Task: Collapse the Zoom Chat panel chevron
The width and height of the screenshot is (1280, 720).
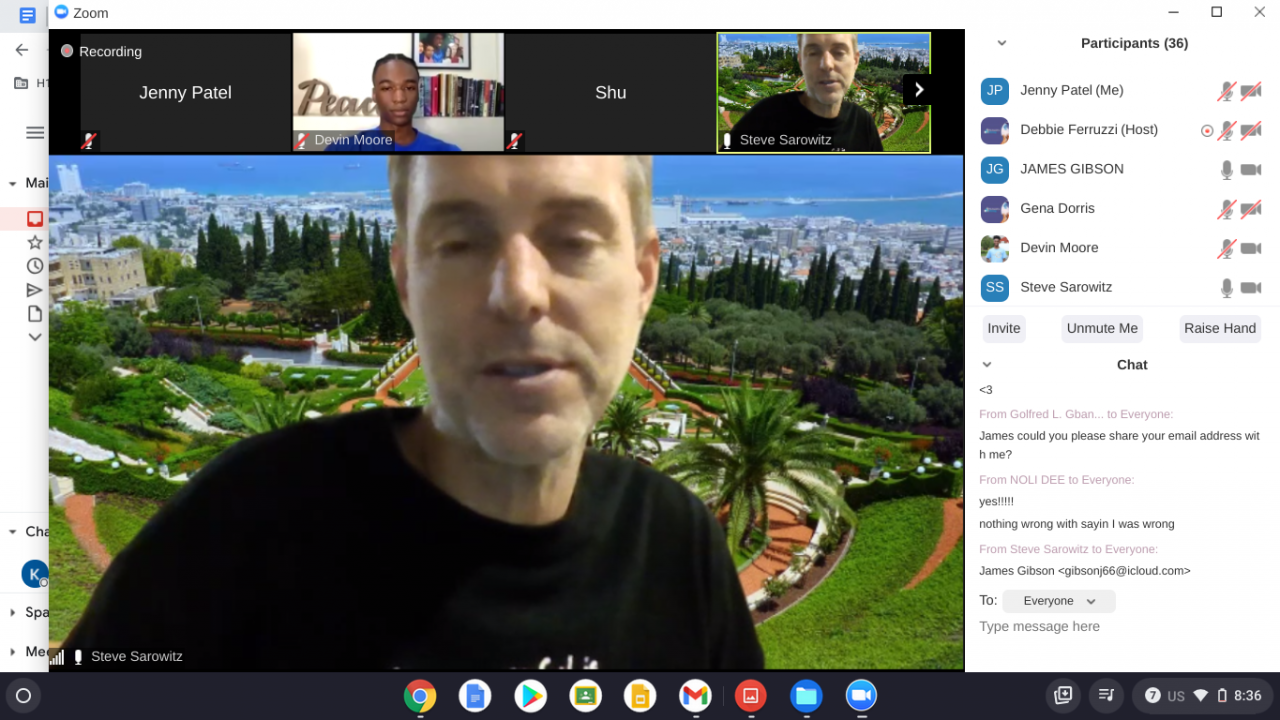Action: (x=987, y=365)
